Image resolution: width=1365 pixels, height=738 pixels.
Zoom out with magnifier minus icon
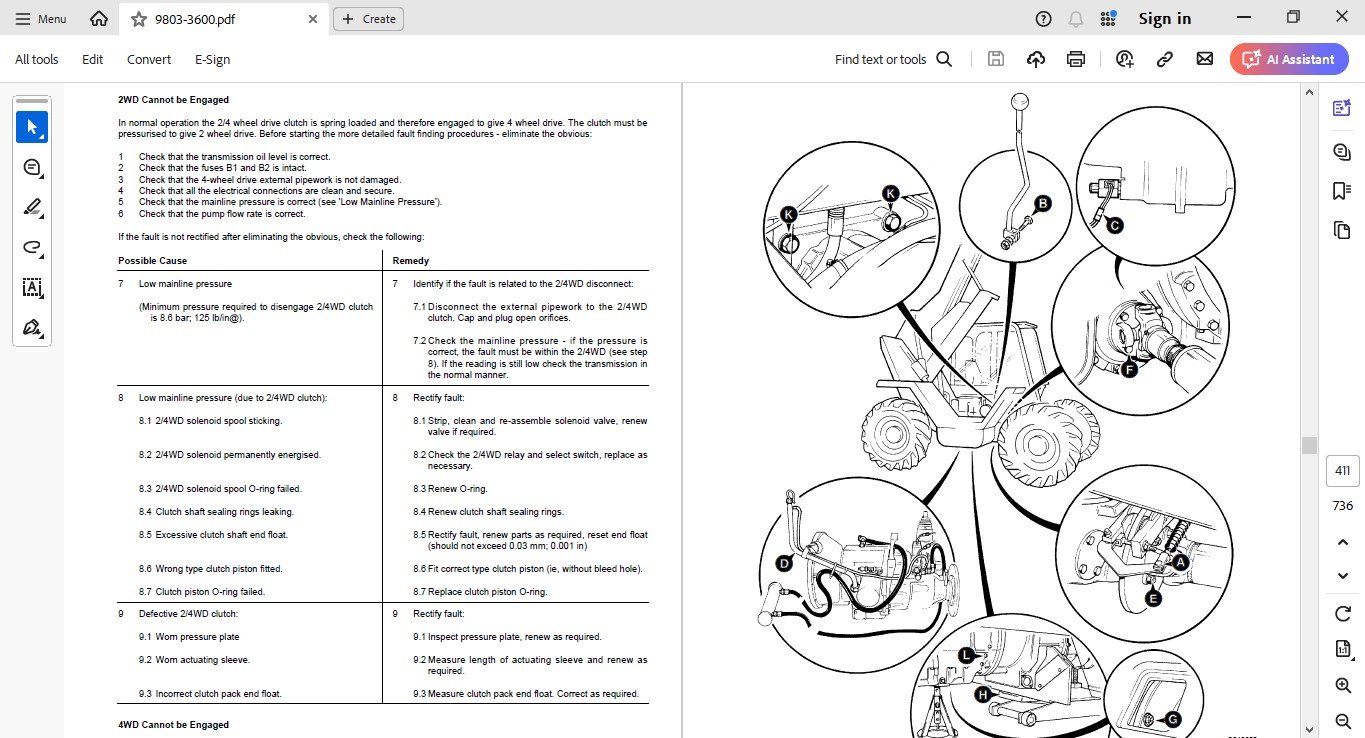pos(1343,721)
